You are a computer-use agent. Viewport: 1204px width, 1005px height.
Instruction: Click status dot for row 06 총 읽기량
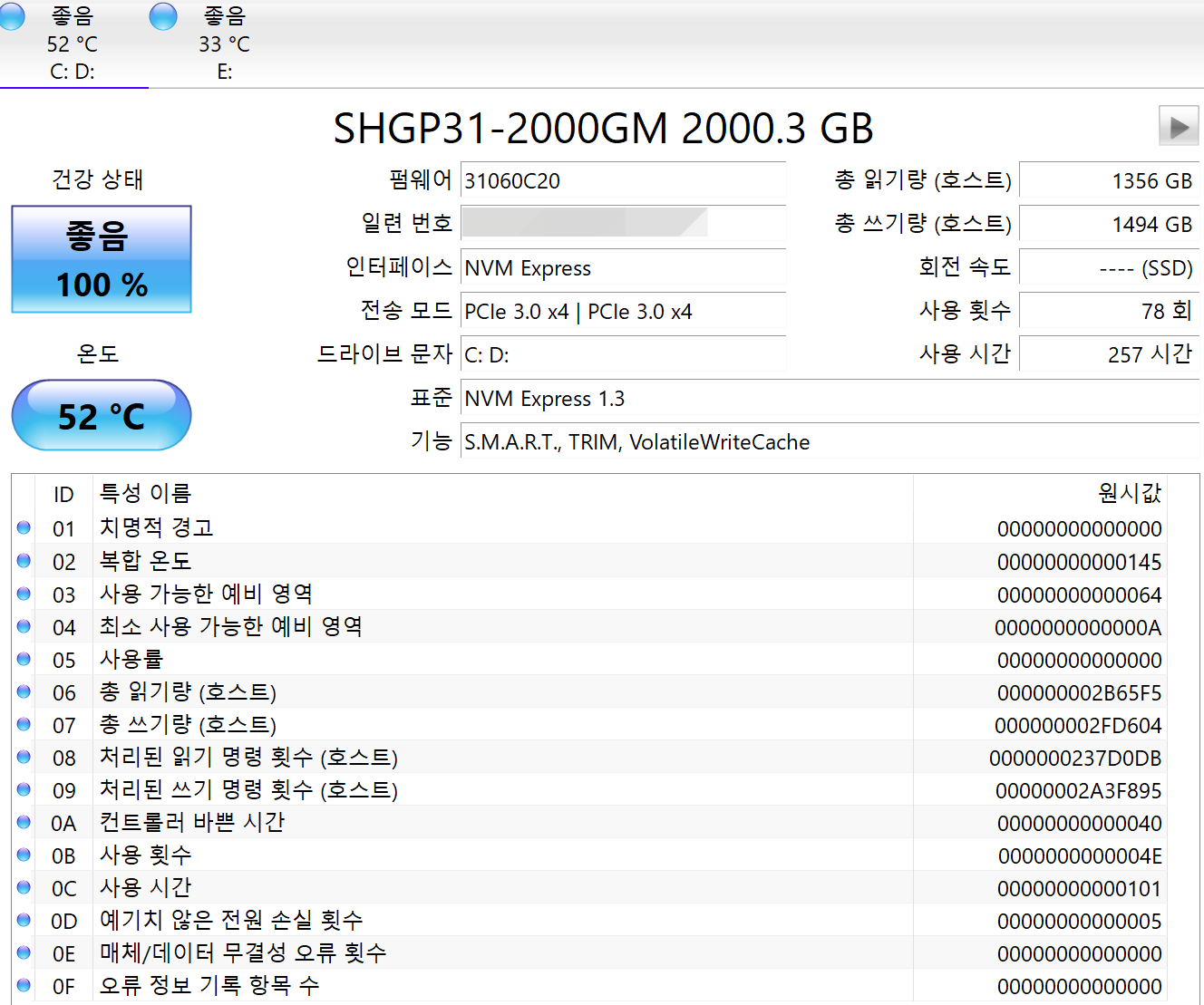click(24, 691)
